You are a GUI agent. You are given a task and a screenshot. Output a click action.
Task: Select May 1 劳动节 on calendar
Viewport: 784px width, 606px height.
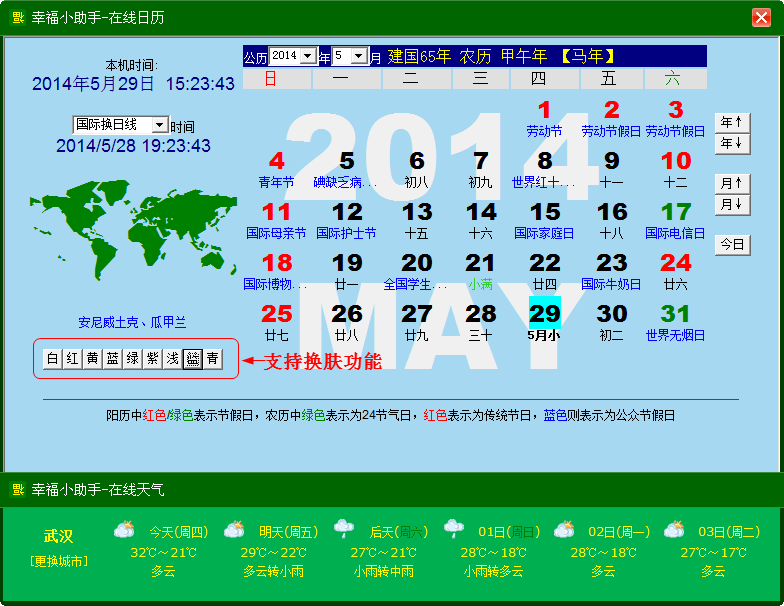544,119
